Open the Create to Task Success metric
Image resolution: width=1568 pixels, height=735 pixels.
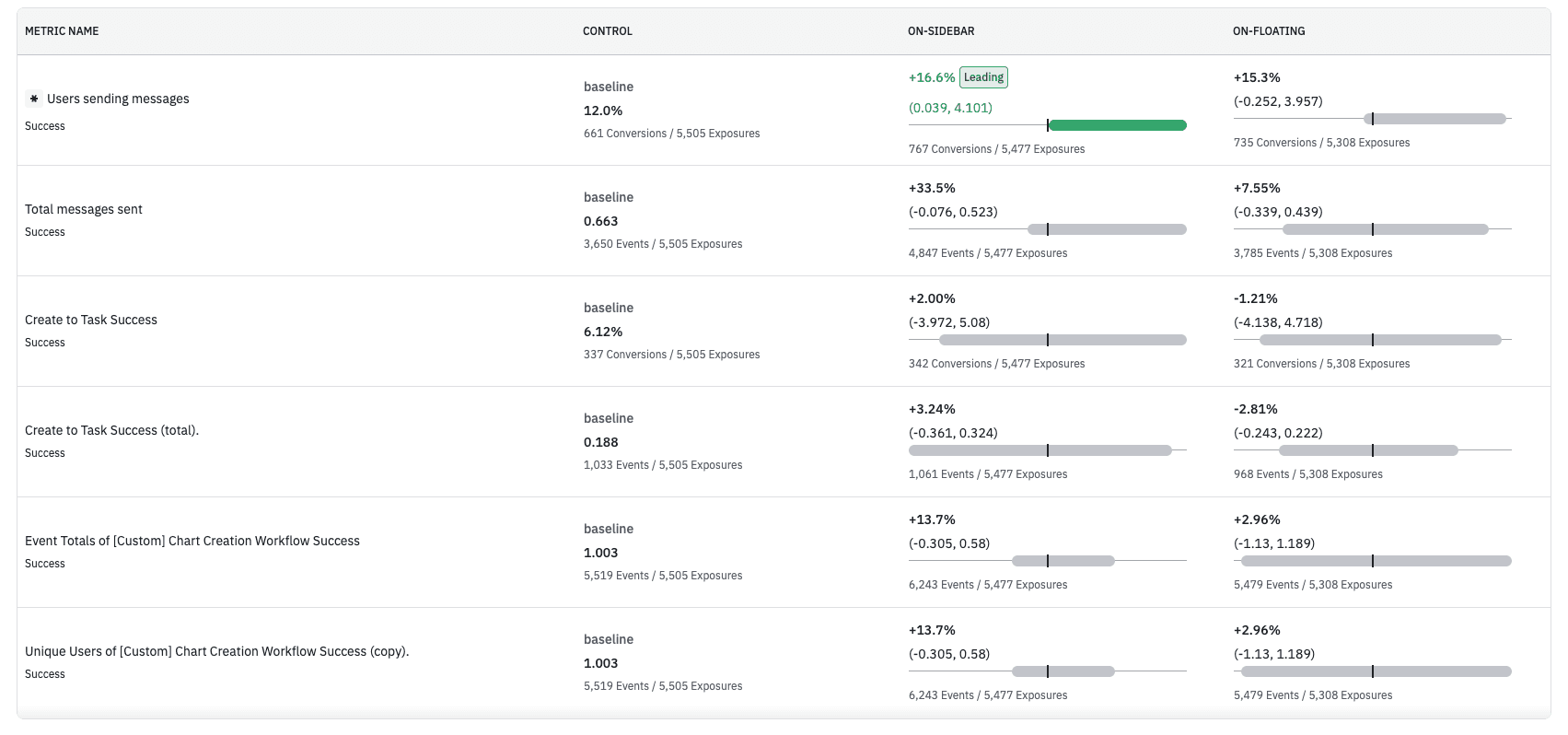[91, 320]
